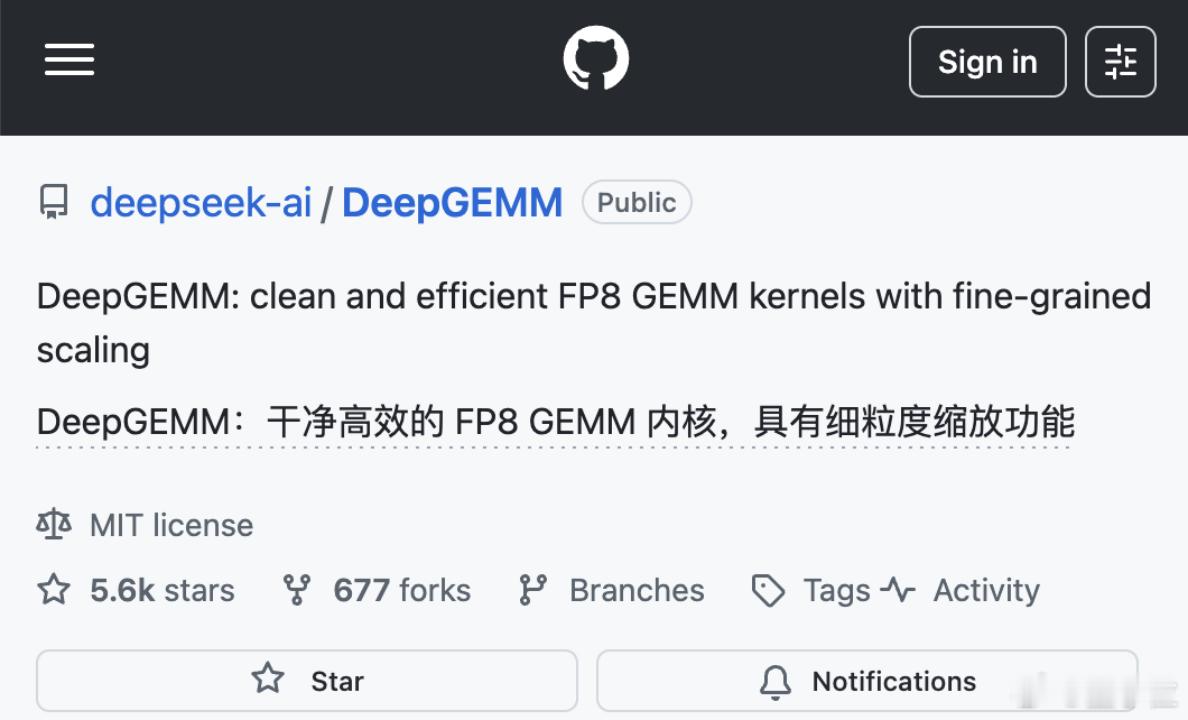Click the fork icon beside 677 forks
The width and height of the screenshot is (1188, 720).
[296, 590]
